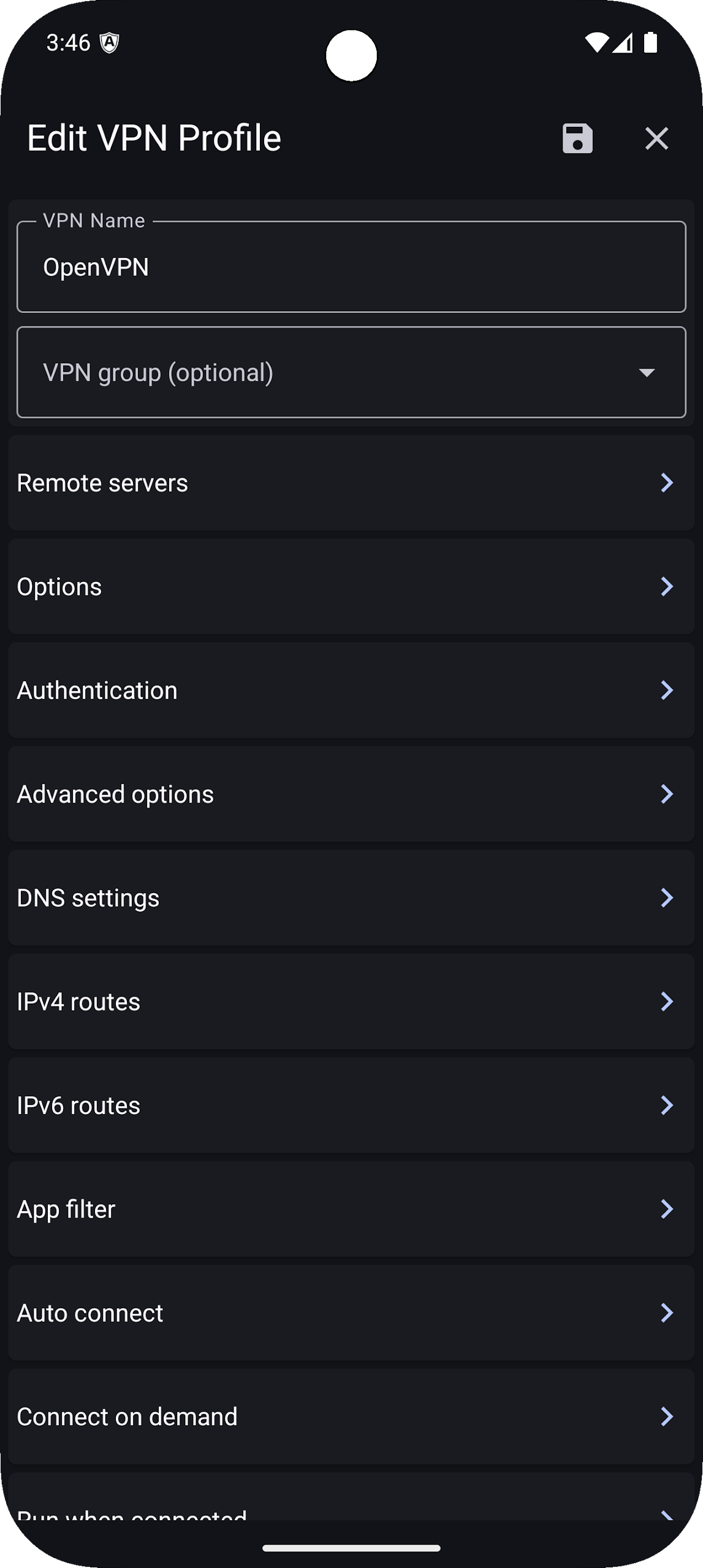Open App filter settings
The width and height of the screenshot is (703, 1568).
coord(351,1209)
